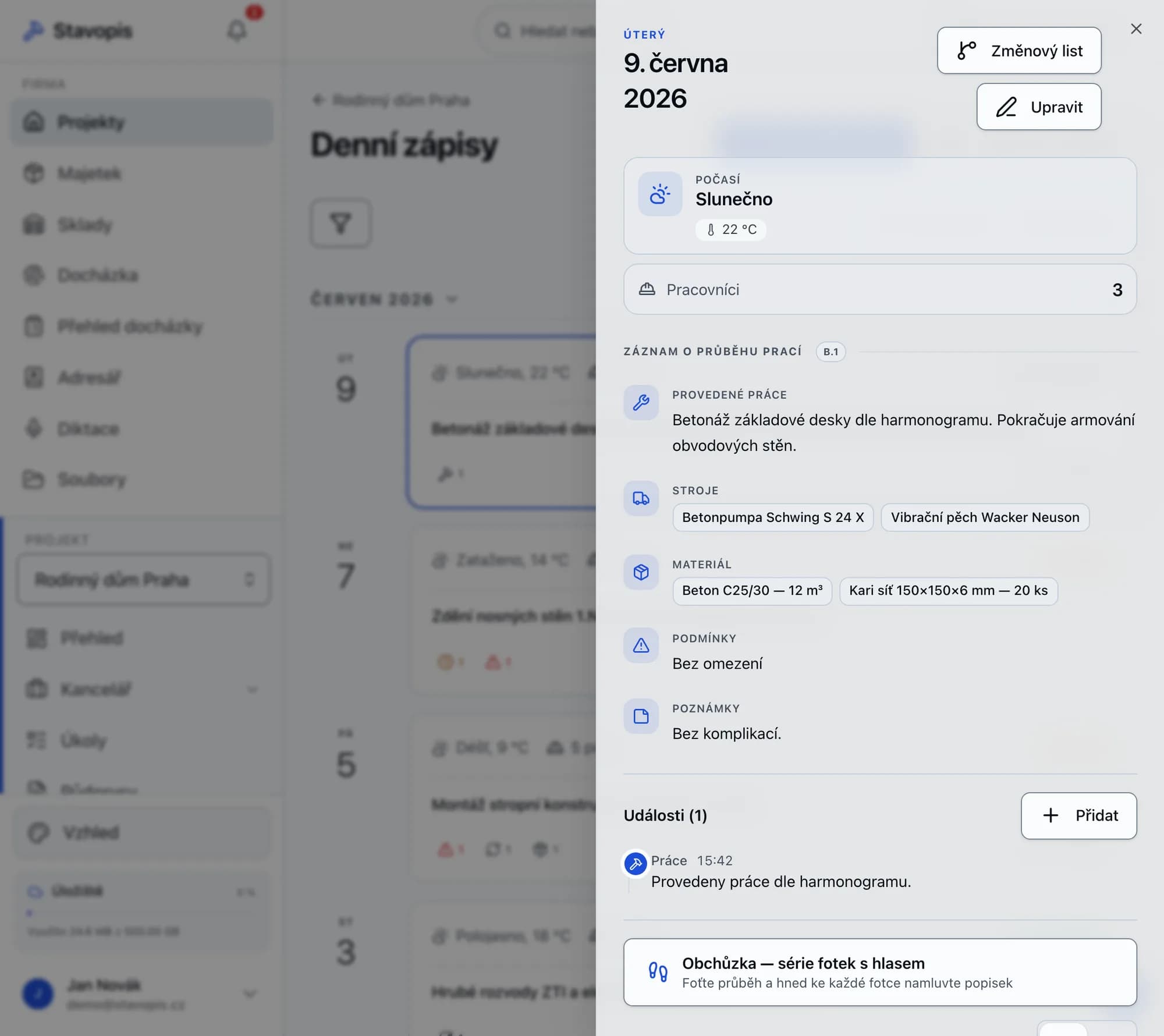Open Obchůzka — série fotek s hlasem

pos(879,972)
